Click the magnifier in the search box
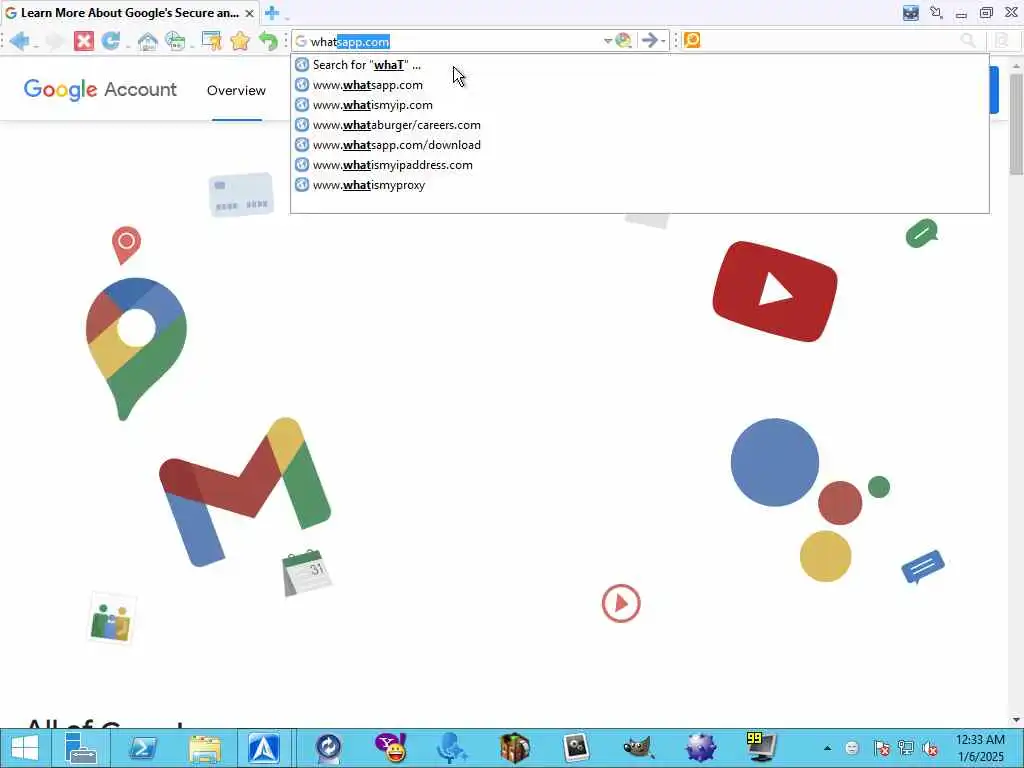Image resolution: width=1024 pixels, height=768 pixels. tap(968, 40)
